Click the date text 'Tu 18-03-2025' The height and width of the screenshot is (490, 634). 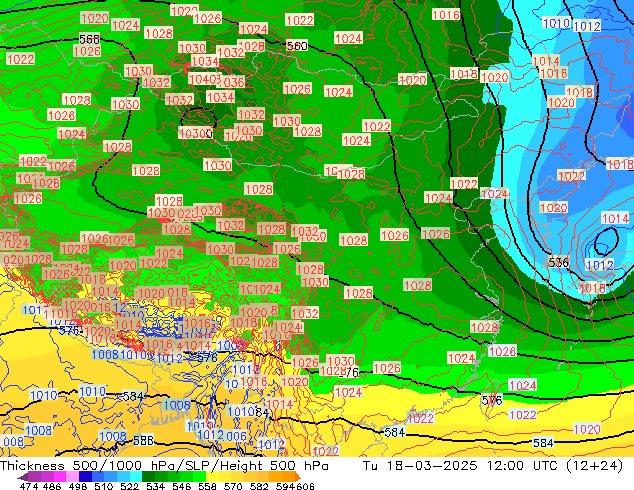click(420, 466)
